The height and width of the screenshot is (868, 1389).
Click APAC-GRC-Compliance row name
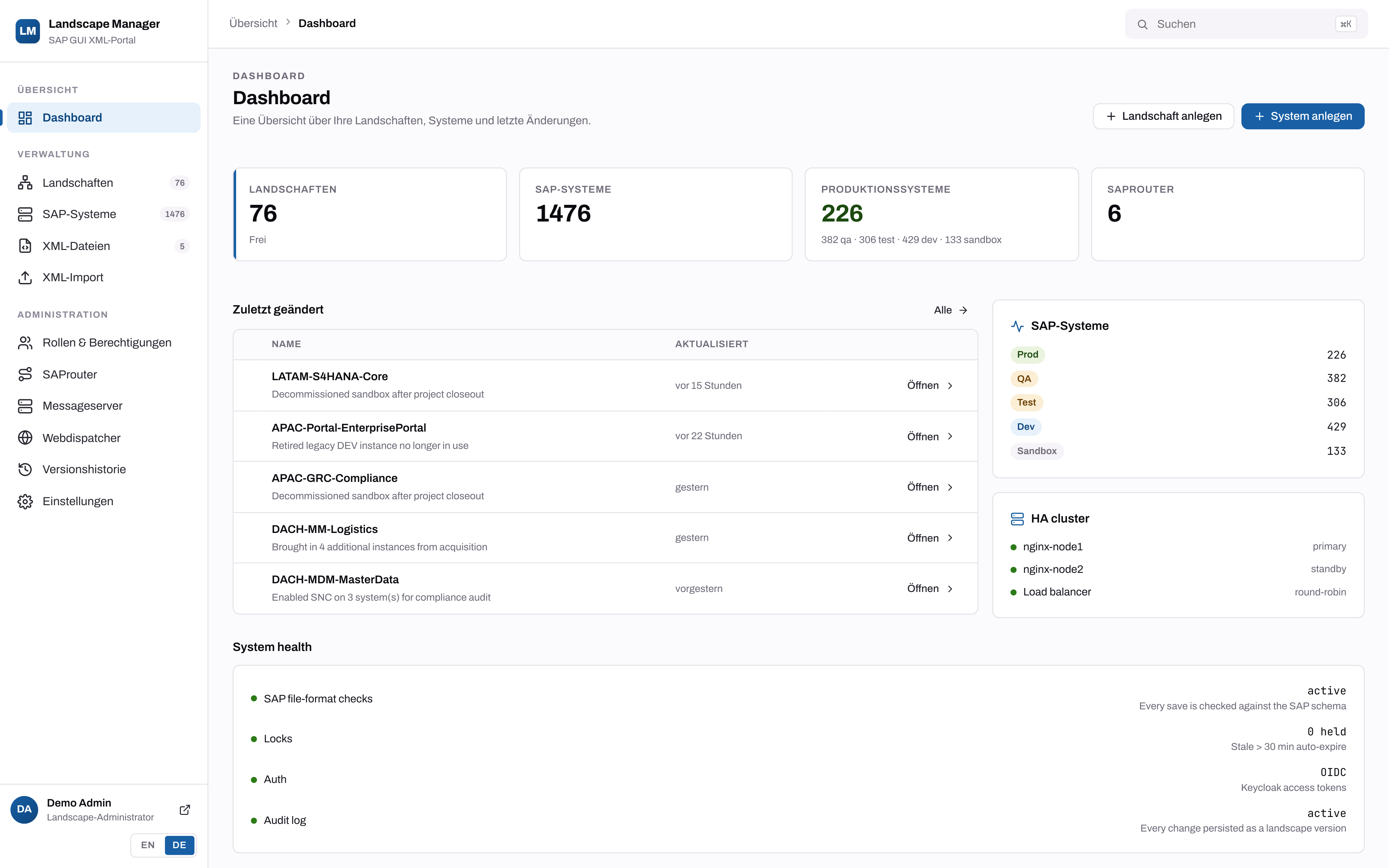pyautogui.click(x=335, y=478)
